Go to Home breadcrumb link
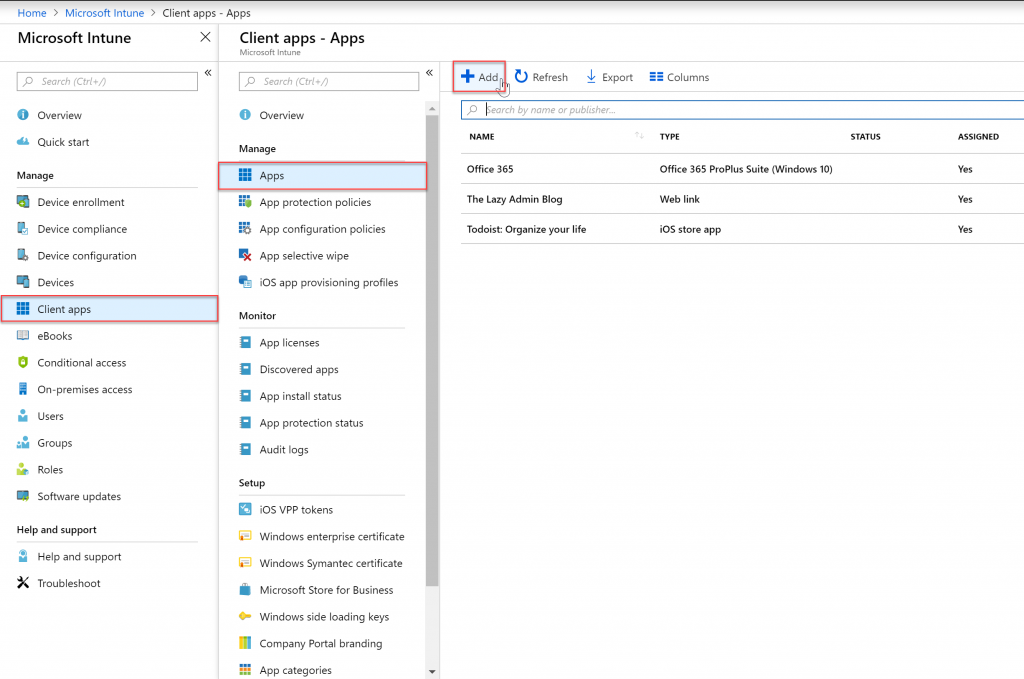 32,12
